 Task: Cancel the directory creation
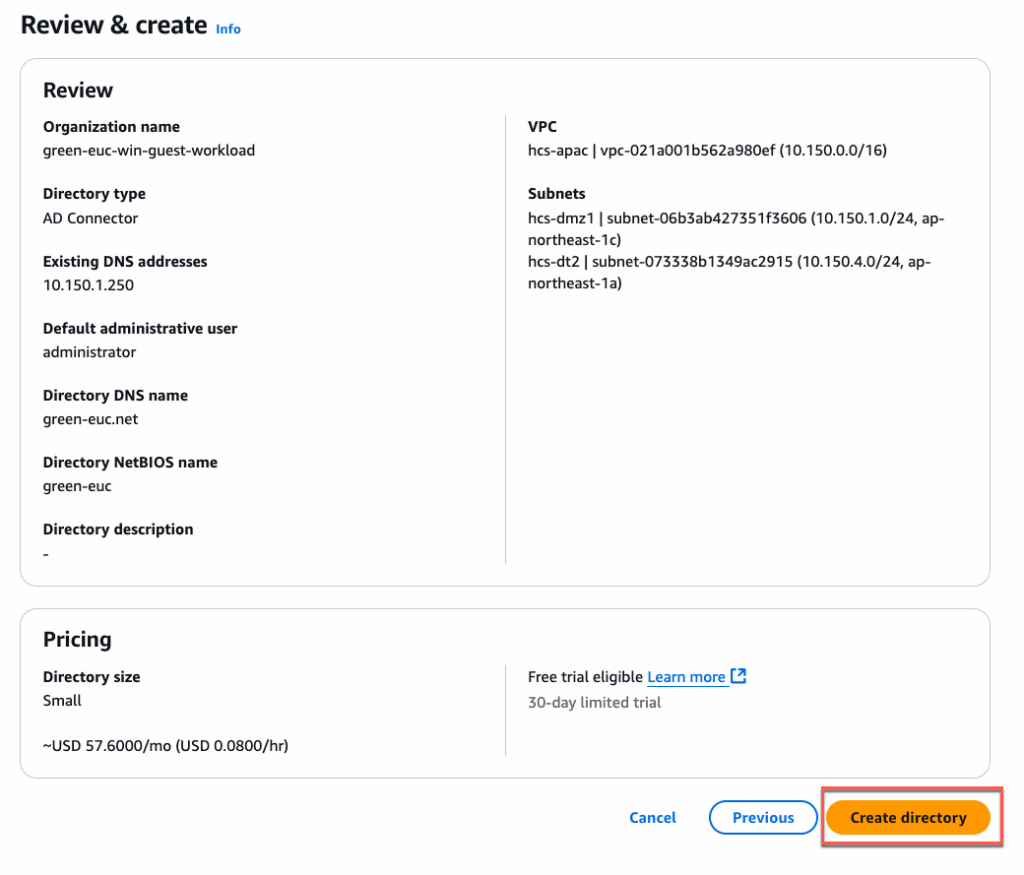click(653, 818)
